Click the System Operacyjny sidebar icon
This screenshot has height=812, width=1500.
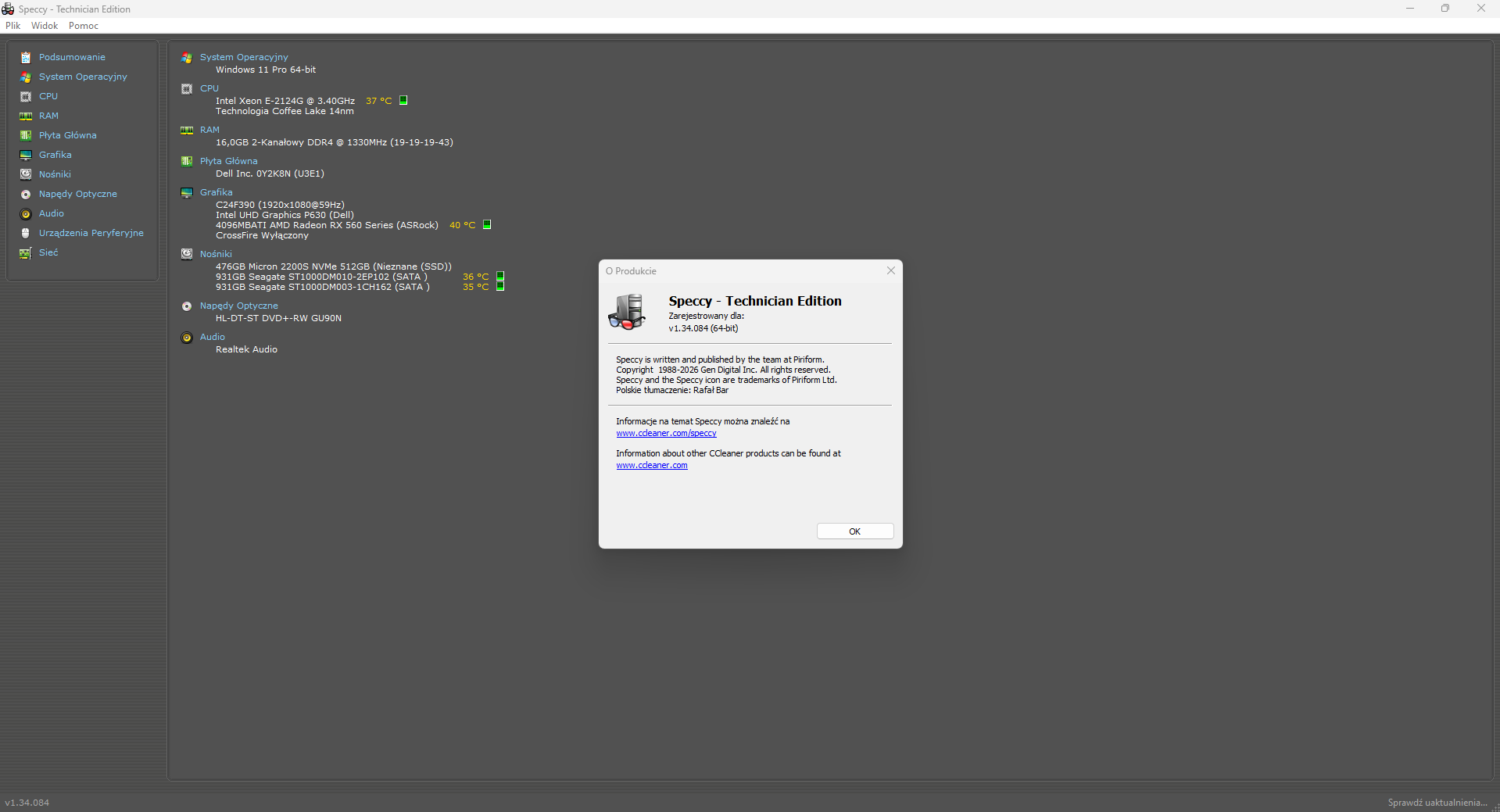point(26,77)
